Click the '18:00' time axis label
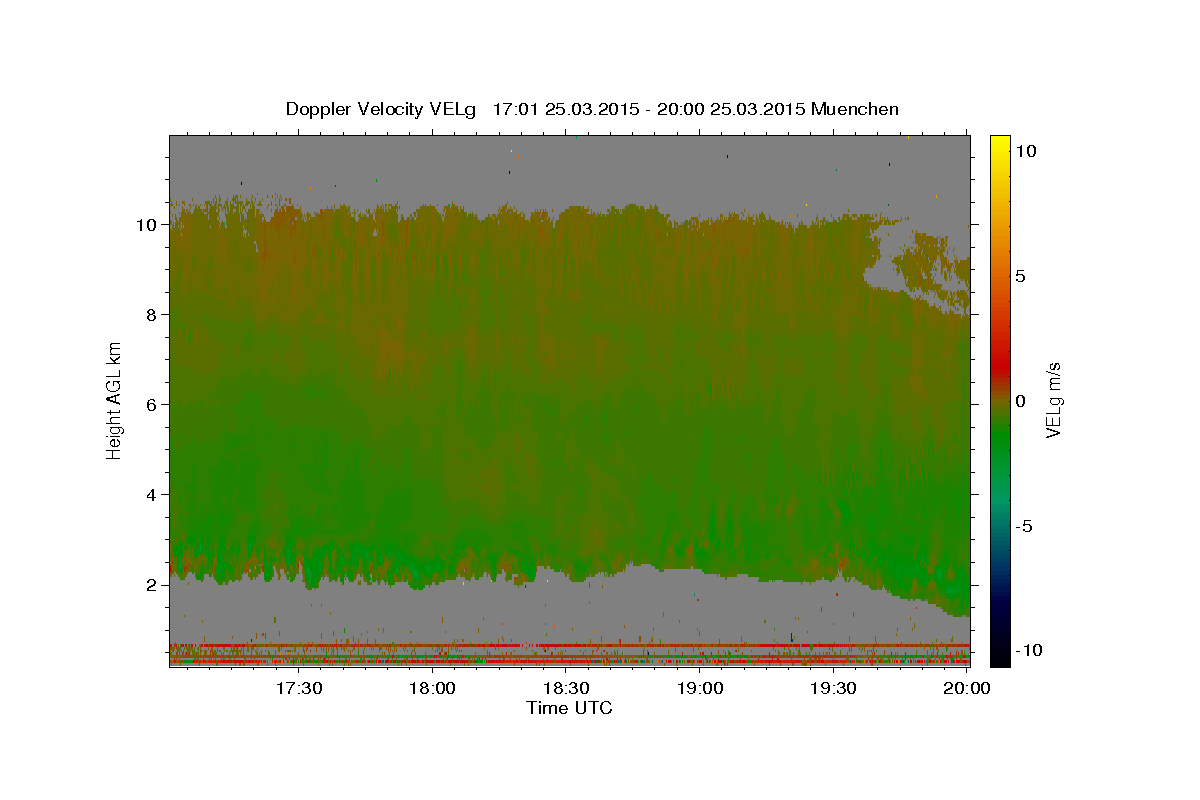The image size is (1200, 800). pyautogui.click(x=433, y=688)
